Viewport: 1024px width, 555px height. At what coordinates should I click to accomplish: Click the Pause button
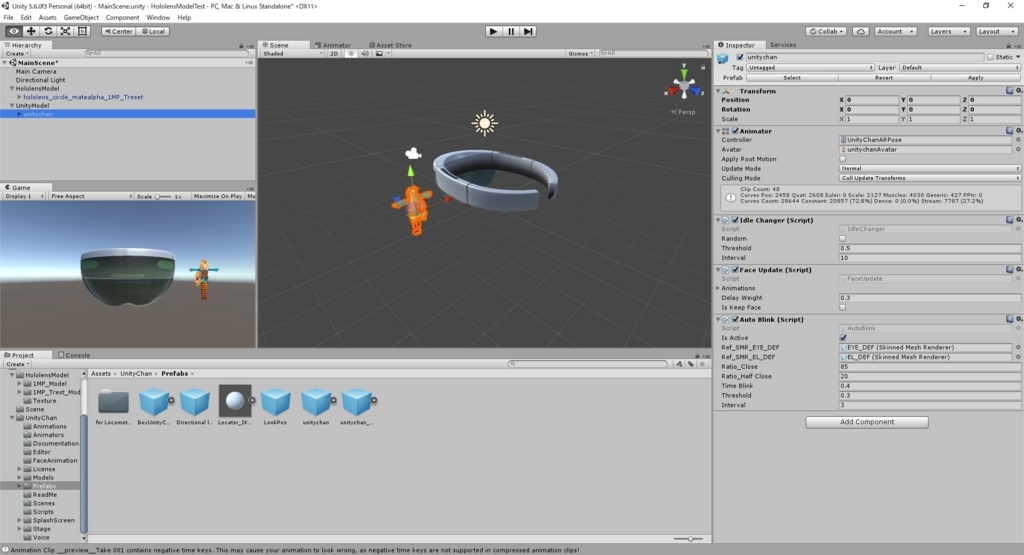[511, 31]
